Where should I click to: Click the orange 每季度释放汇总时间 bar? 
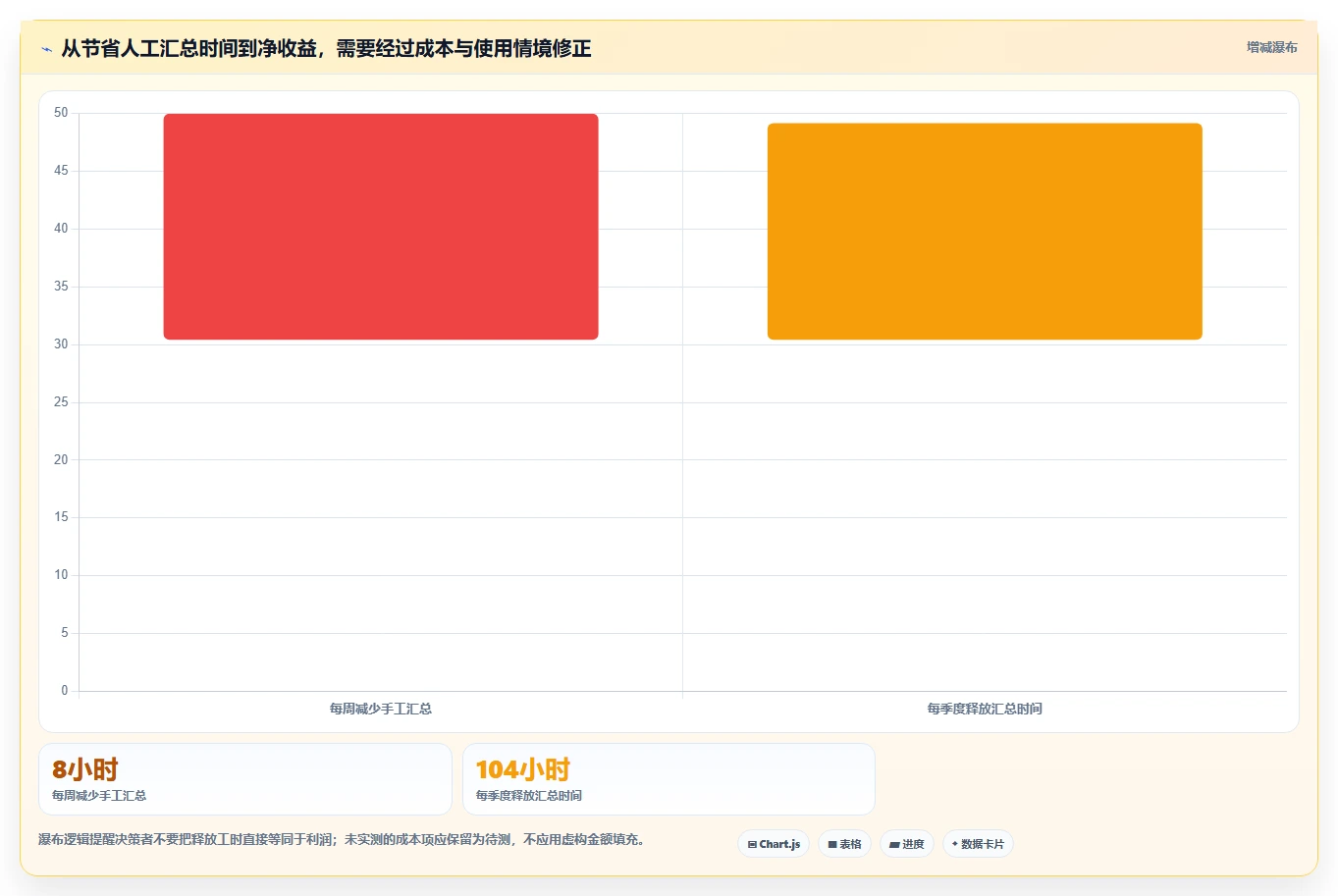[985, 232]
